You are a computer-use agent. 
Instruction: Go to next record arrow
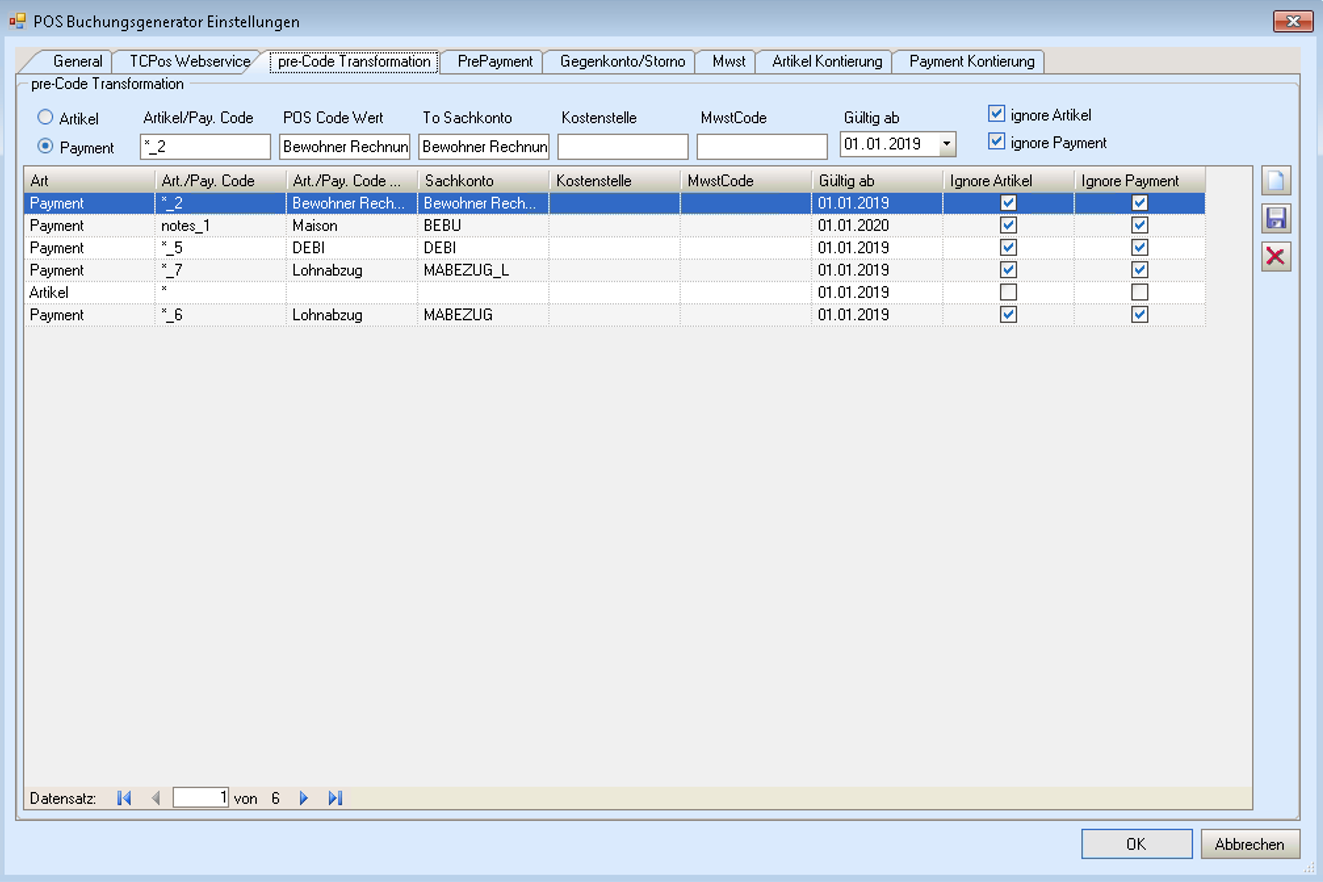point(304,798)
